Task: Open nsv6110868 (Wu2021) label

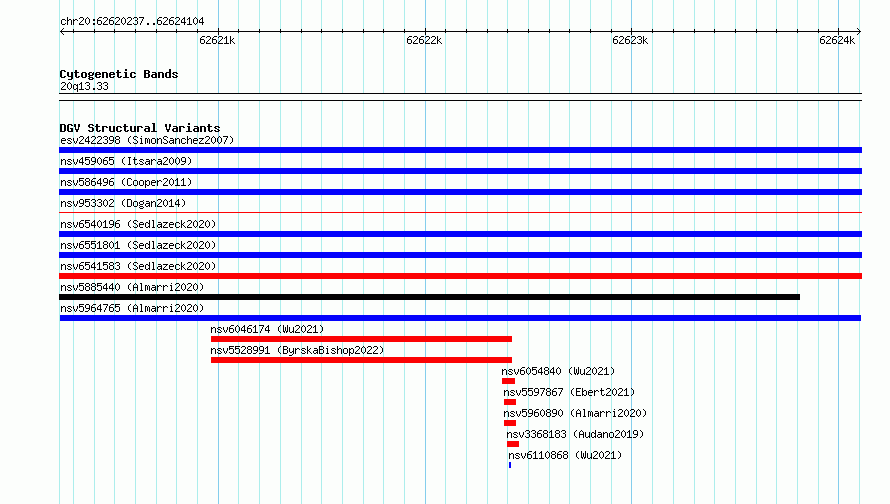Action: coord(565,455)
